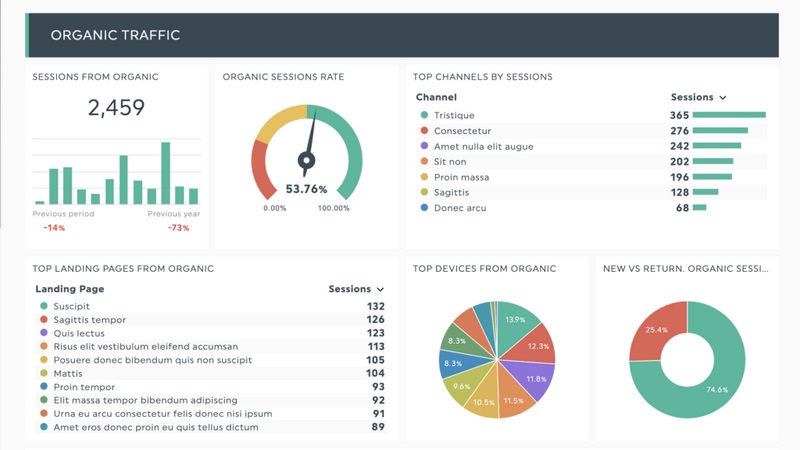Image resolution: width=800 pixels, height=450 pixels.
Task: Click the blue dot next to Donec arcu
Action: (424, 208)
